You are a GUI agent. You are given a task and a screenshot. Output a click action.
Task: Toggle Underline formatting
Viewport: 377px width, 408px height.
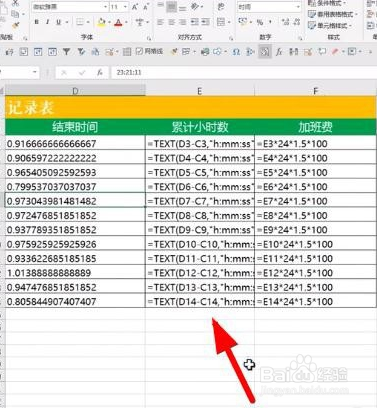59,22
